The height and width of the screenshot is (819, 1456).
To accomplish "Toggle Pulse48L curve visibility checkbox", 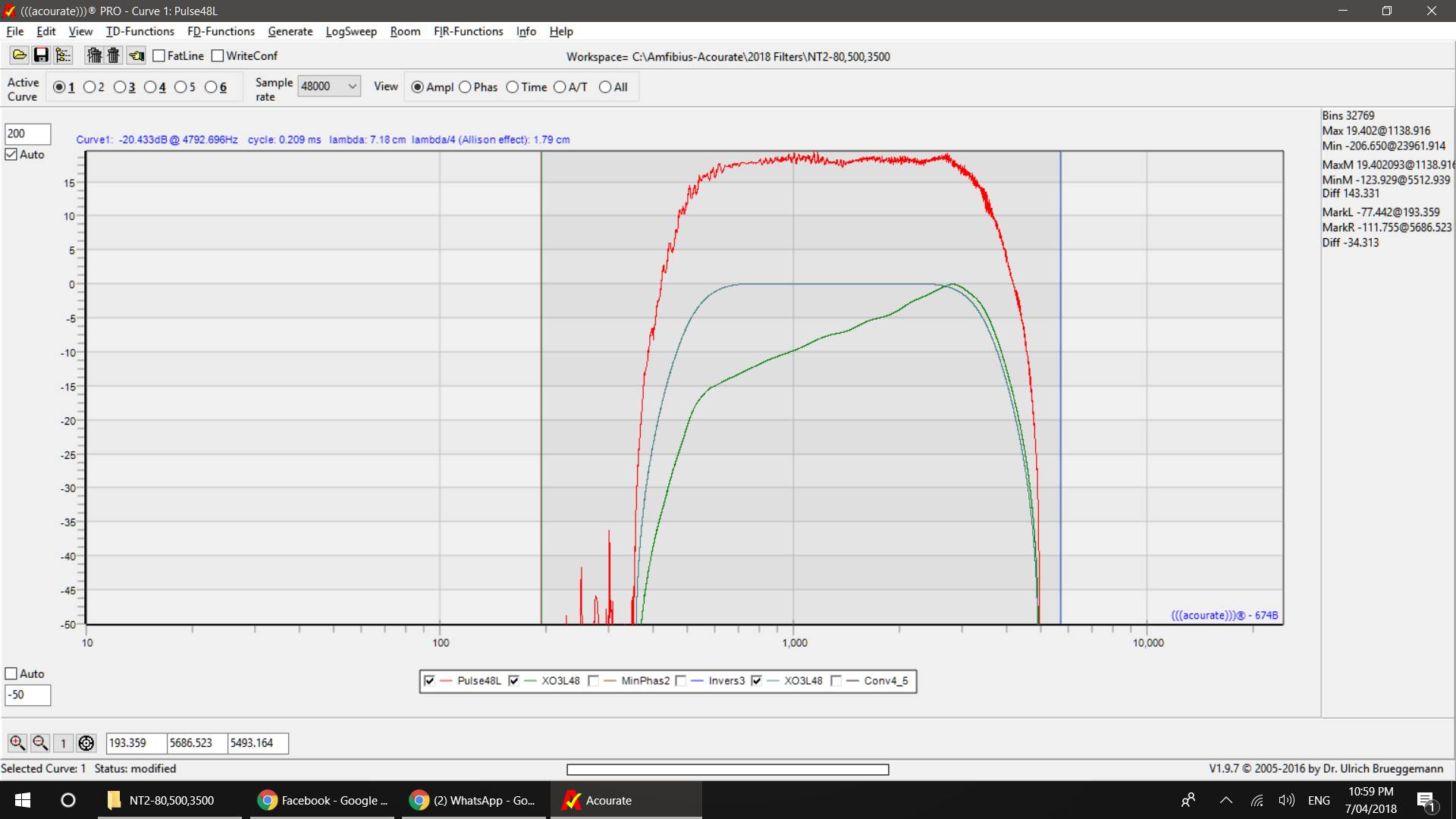I will 429,680.
